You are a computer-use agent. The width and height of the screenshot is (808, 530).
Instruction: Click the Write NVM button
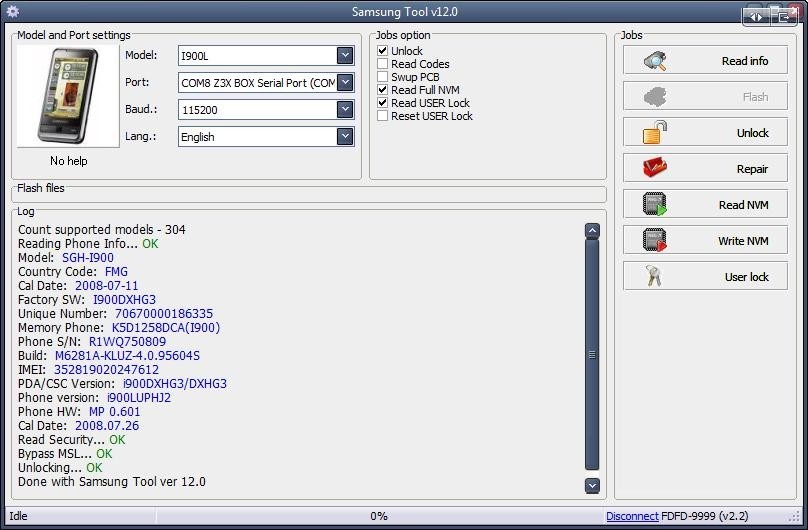[x=705, y=240]
